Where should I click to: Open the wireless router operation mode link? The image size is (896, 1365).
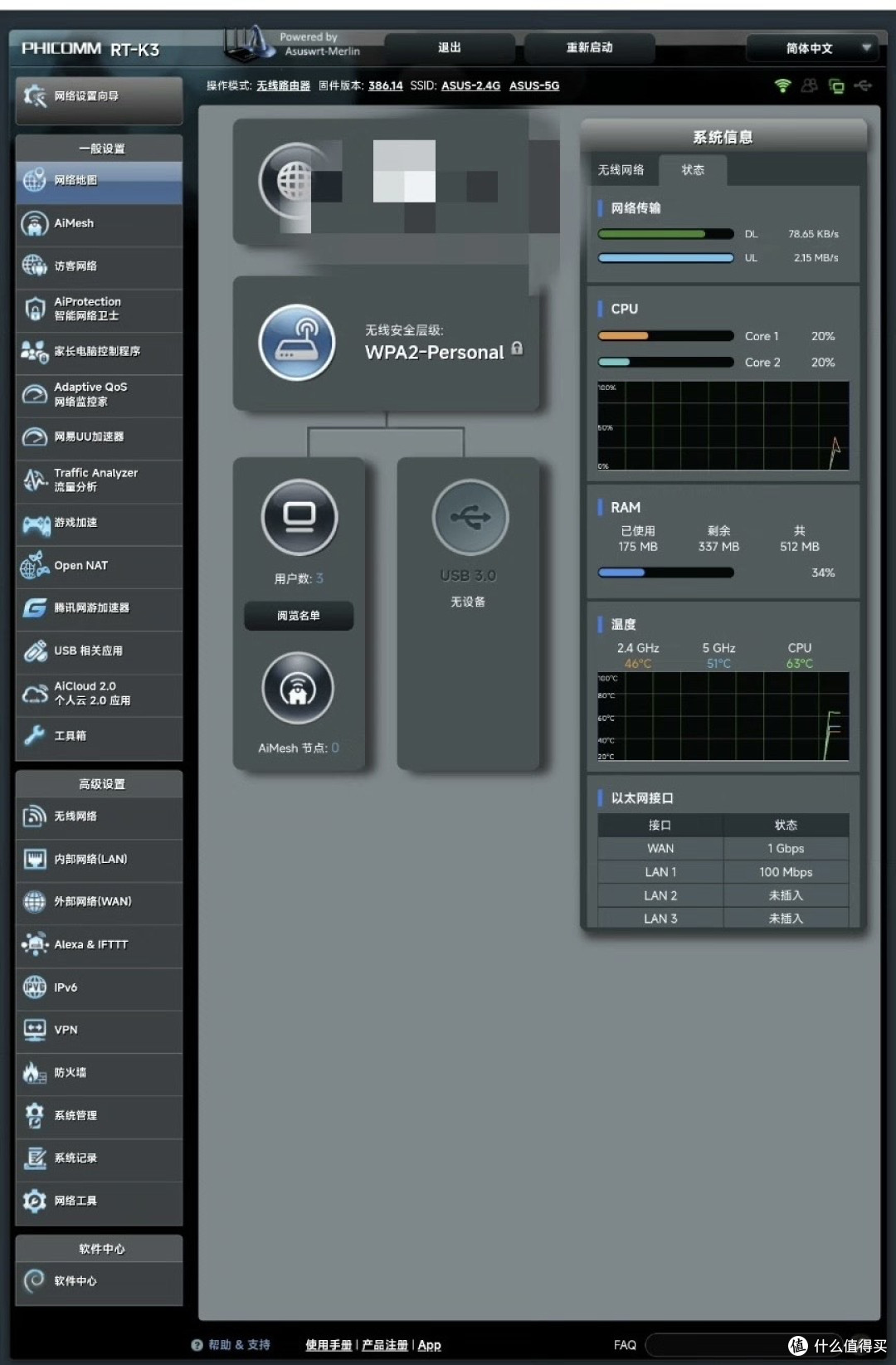pos(283,85)
